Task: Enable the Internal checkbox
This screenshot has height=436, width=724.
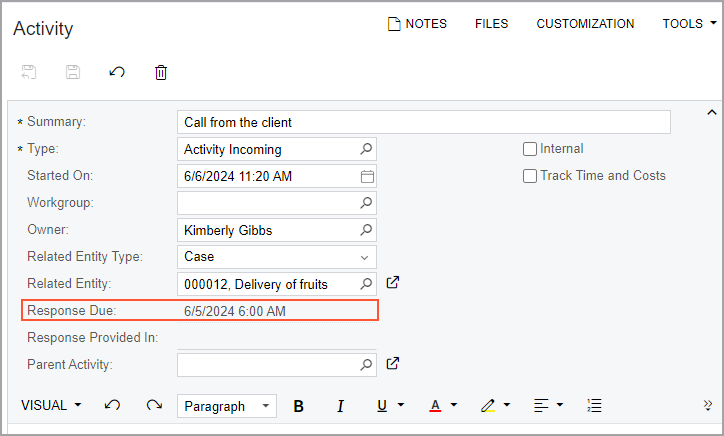Action: [x=530, y=149]
